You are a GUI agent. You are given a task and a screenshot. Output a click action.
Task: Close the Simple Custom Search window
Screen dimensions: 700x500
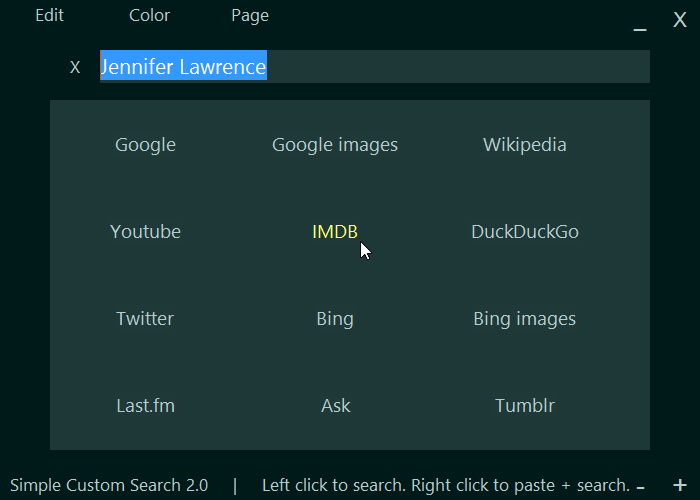click(680, 20)
